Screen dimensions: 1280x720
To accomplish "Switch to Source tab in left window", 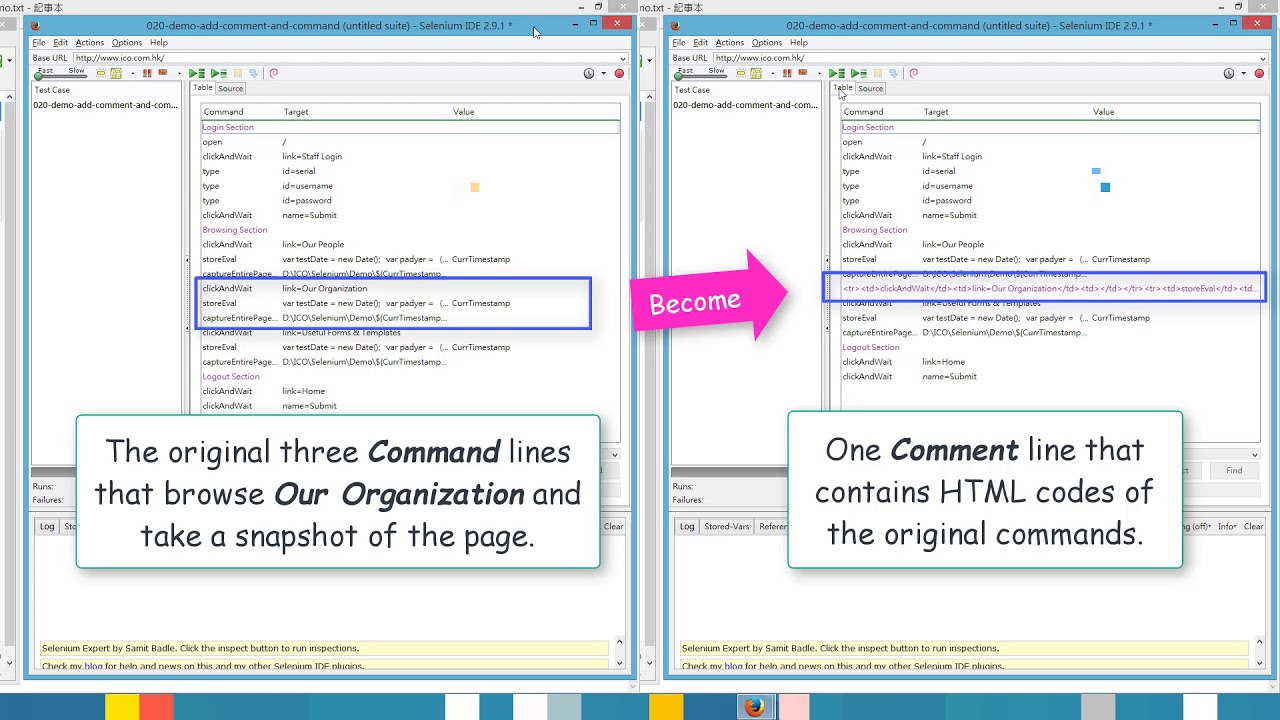I will [231, 88].
